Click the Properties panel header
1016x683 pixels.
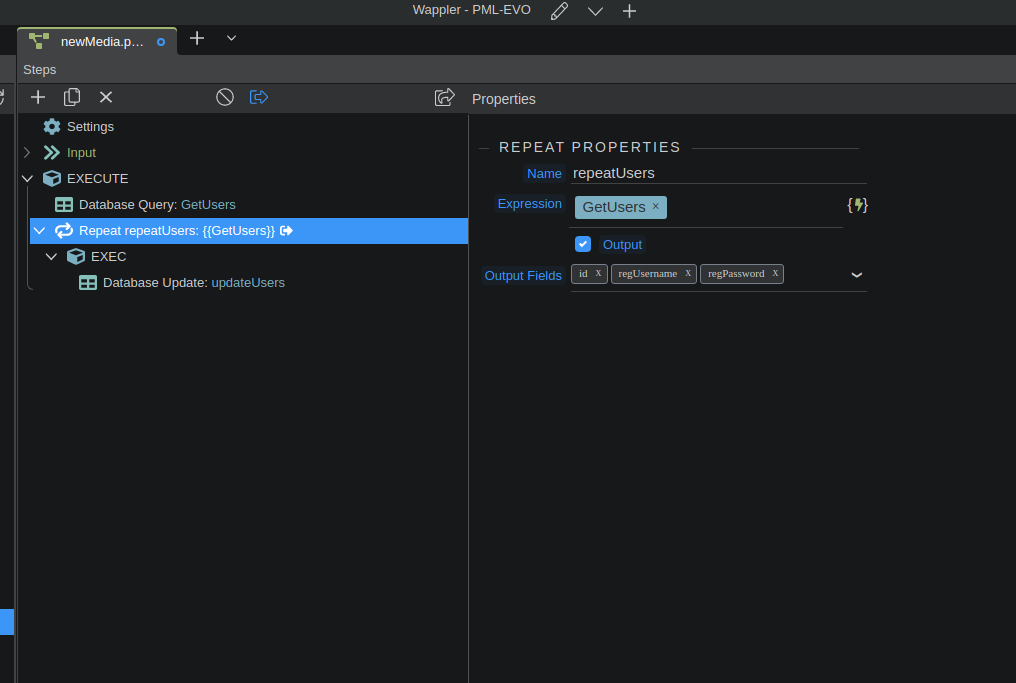tap(503, 99)
